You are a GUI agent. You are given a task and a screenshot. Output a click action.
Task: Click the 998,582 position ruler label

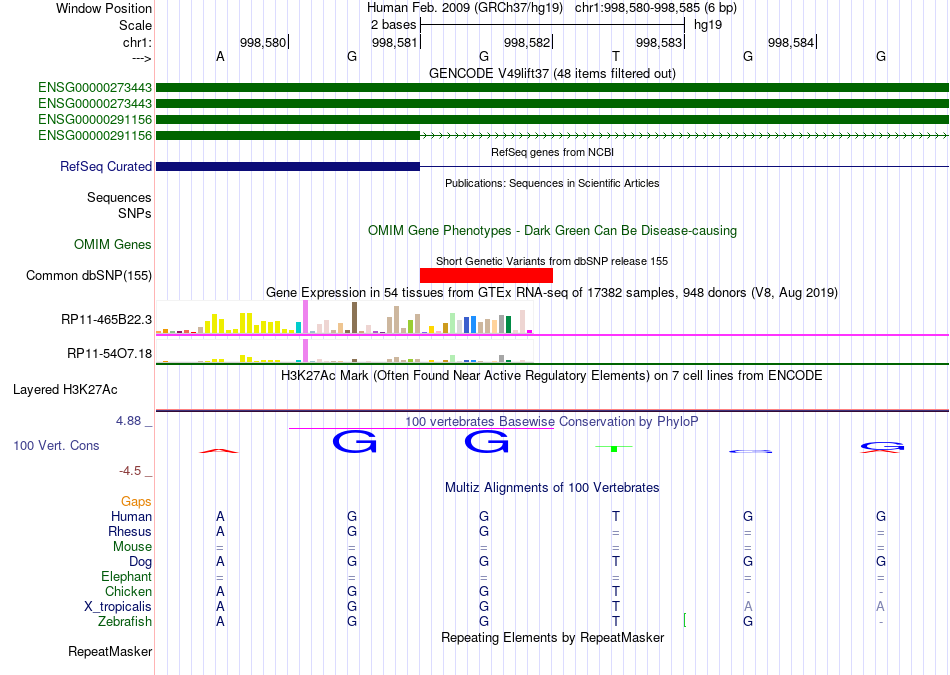[x=527, y=42]
